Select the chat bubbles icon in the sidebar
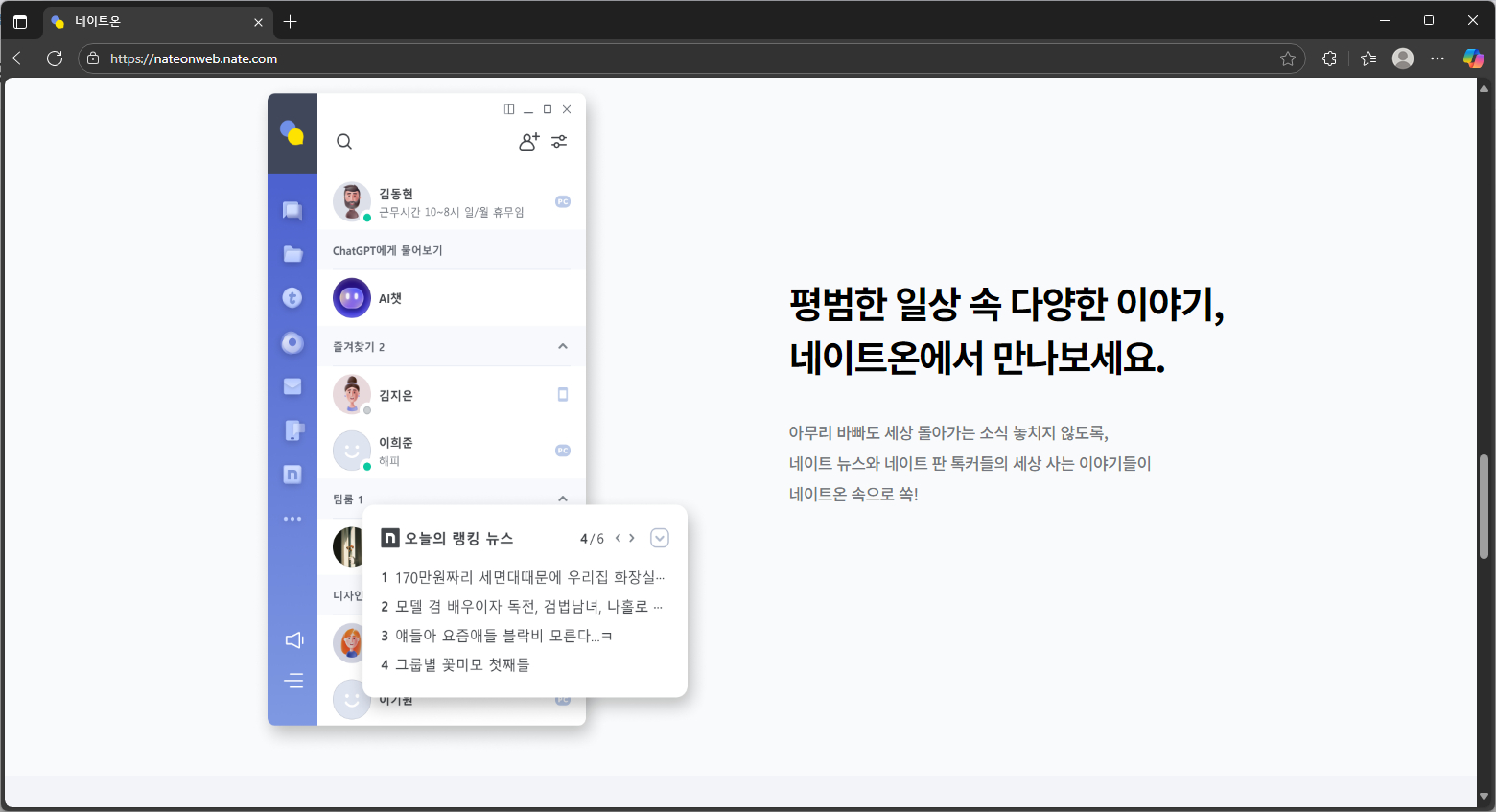Image resolution: width=1496 pixels, height=812 pixels. 292,211
